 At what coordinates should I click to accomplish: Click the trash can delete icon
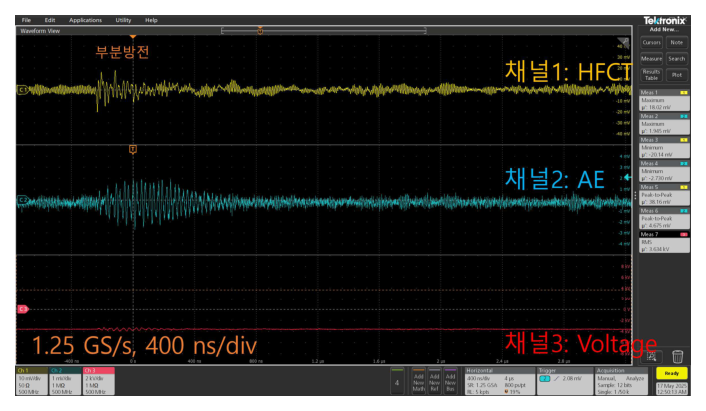pyautogui.click(x=678, y=355)
